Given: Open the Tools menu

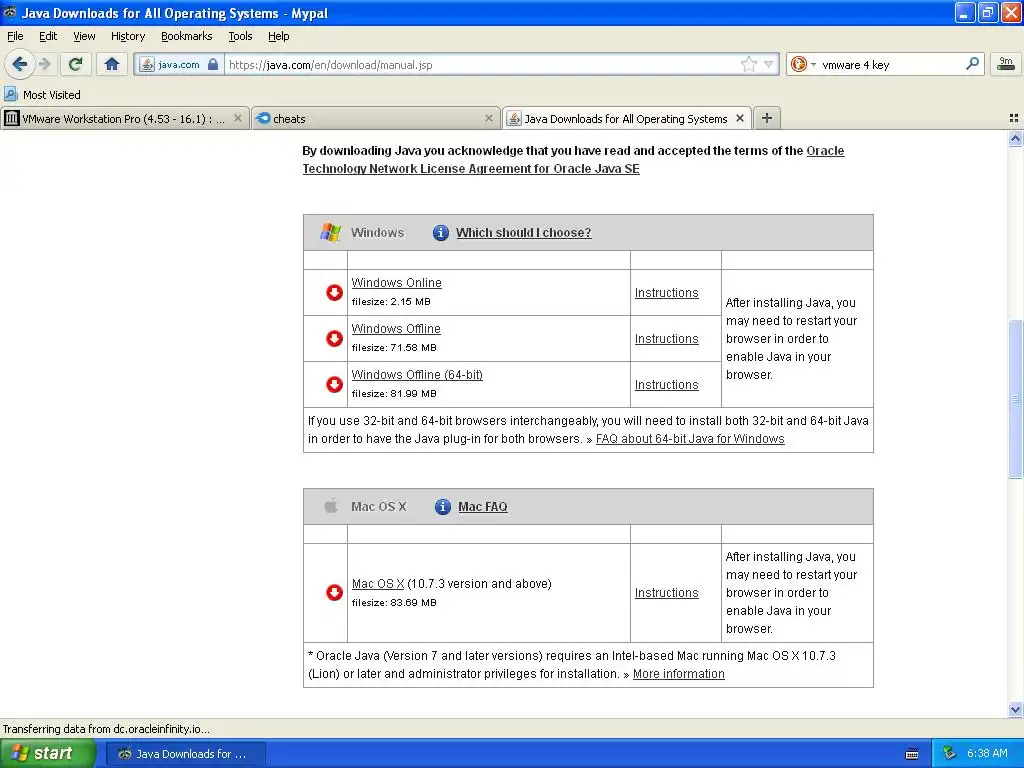Looking at the screenshot, I should 240,36.
